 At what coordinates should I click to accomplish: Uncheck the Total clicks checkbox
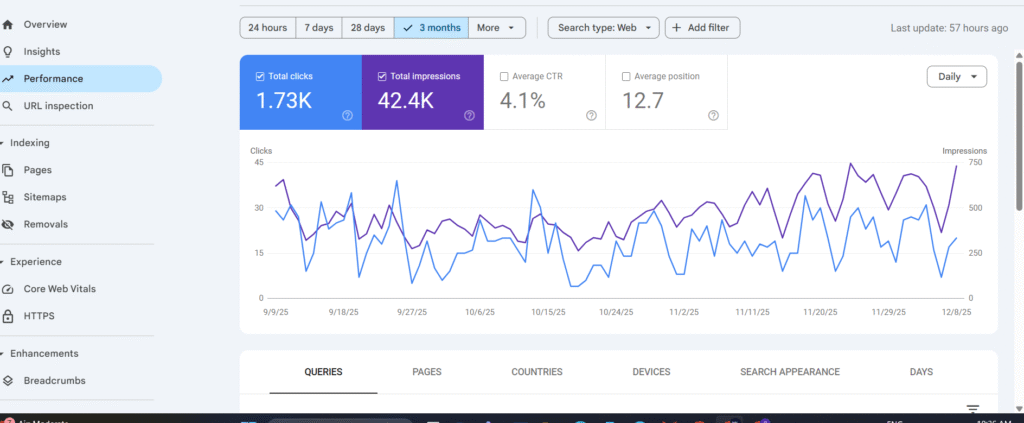point(261,76)
